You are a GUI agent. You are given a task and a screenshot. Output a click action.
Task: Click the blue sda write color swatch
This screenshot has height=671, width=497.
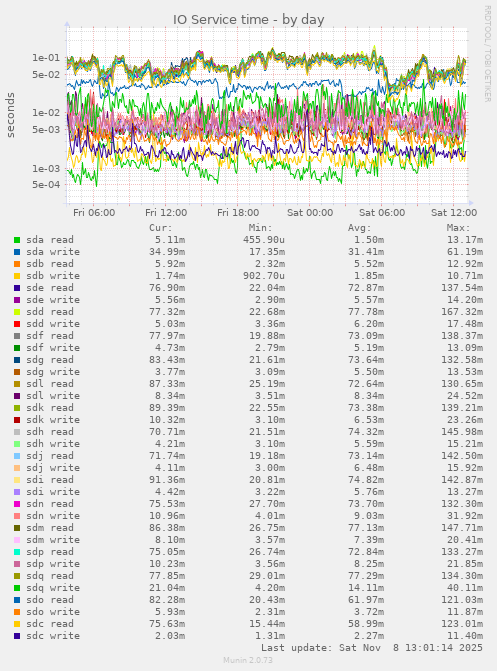(17, 252)
